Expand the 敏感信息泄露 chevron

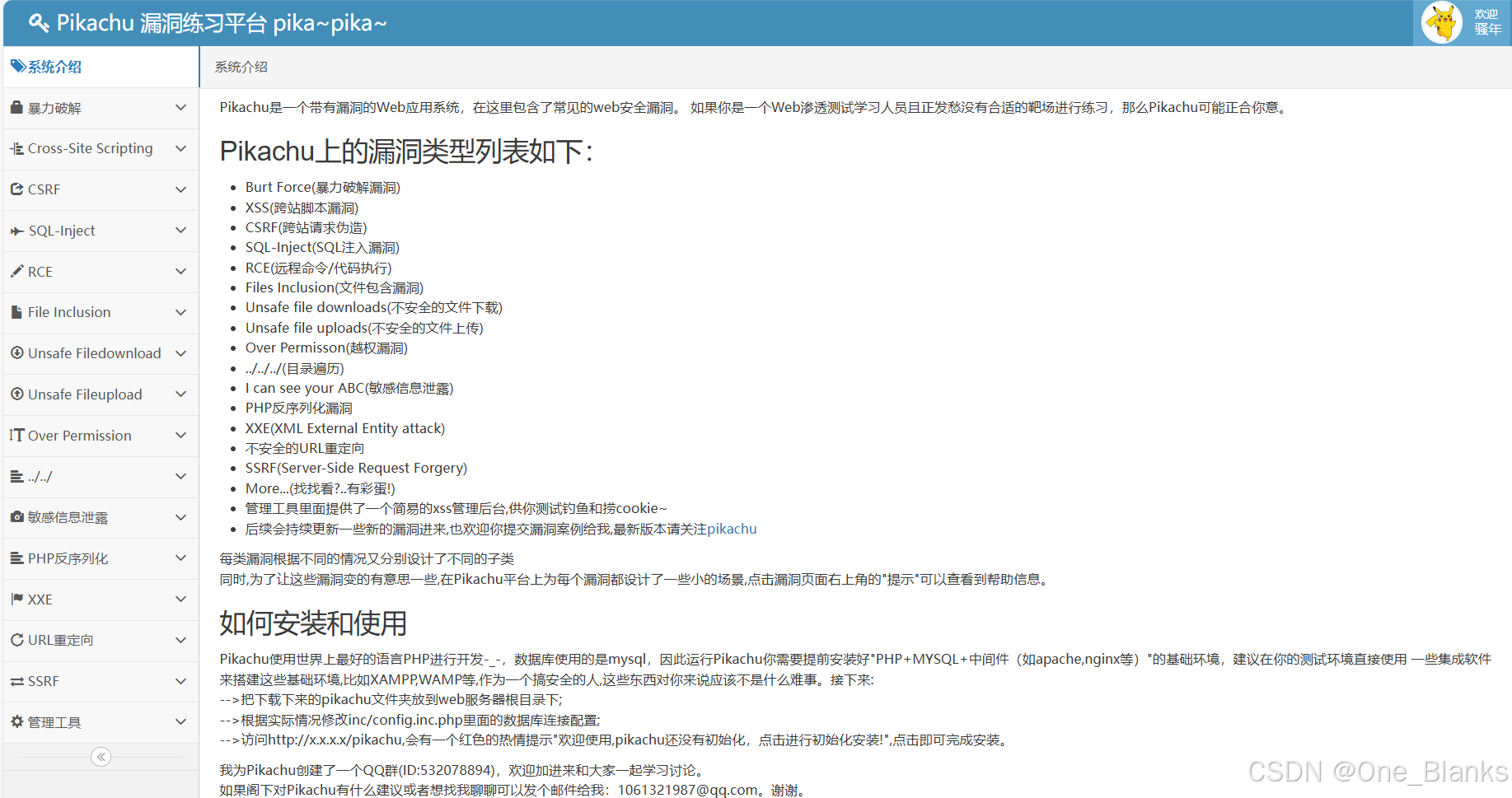click(181, 517)
